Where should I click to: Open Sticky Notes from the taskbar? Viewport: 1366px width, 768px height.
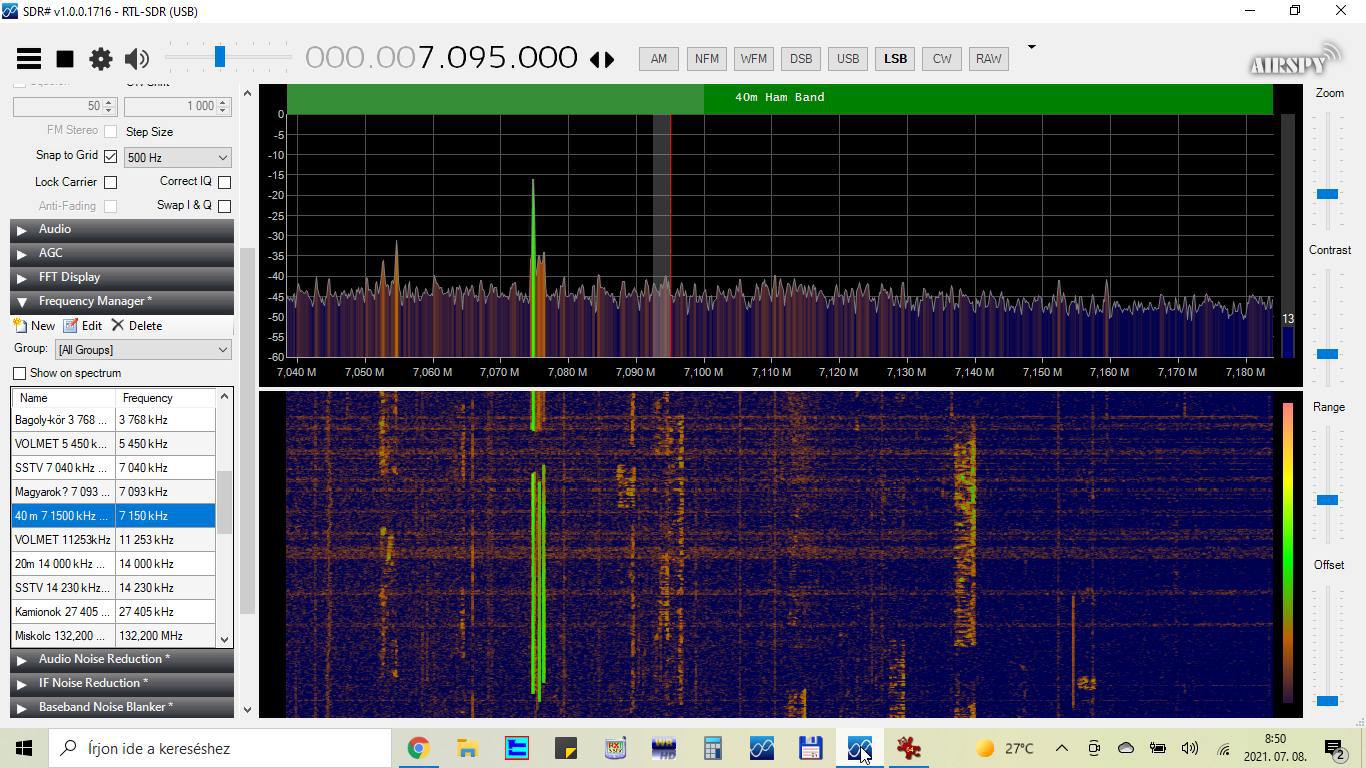566,748
